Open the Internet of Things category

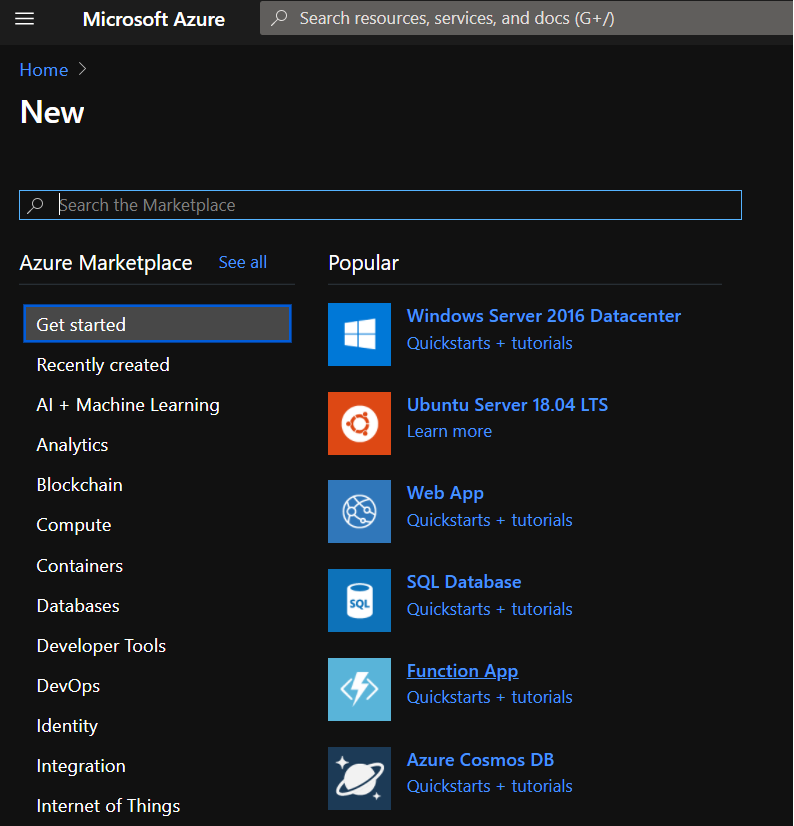coord(108,806)
